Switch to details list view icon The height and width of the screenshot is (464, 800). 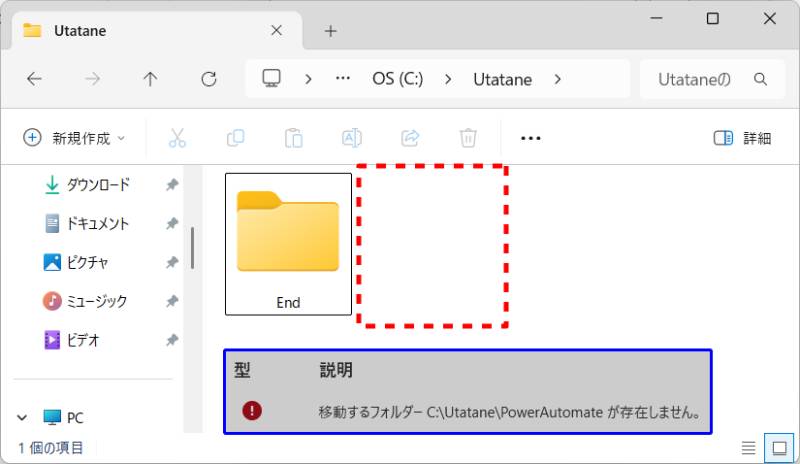click(748, 448)
